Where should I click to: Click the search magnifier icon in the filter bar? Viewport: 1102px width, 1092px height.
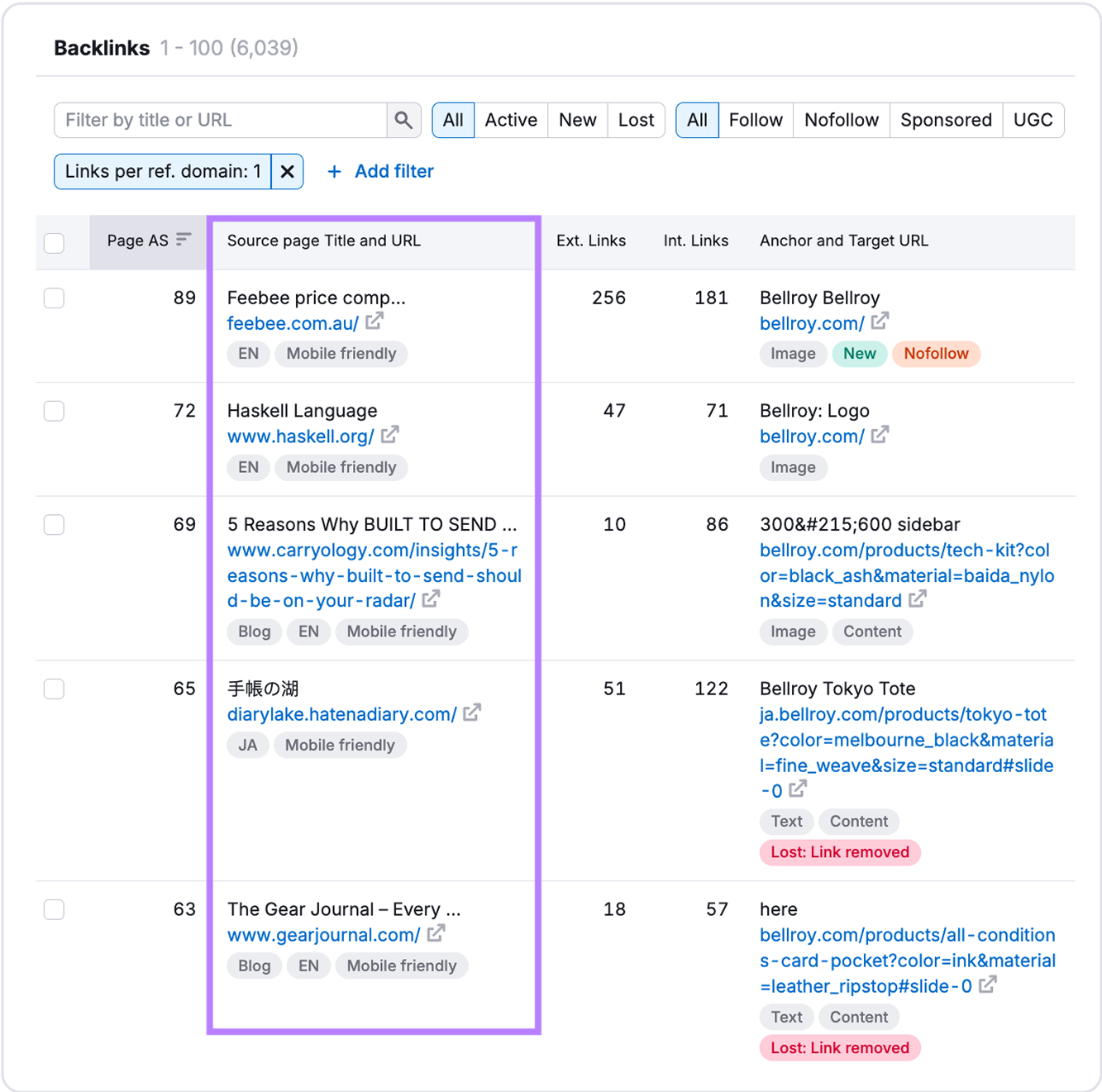[404, 120]
